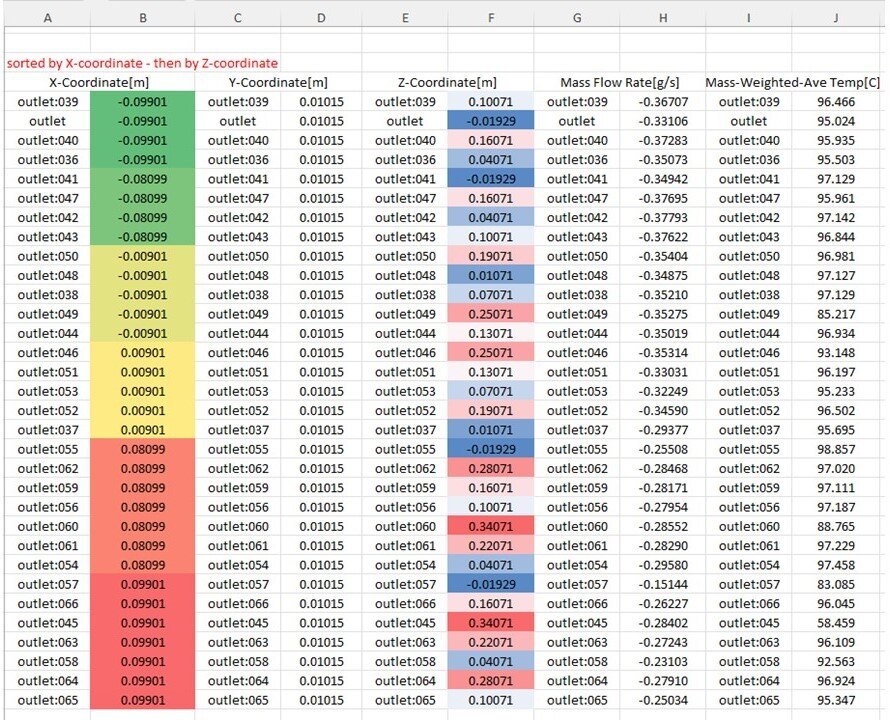This screenshot has width=890, height=720.
Task: Click the temperature cell showing 83.085
Action: (x=837, y=585)
